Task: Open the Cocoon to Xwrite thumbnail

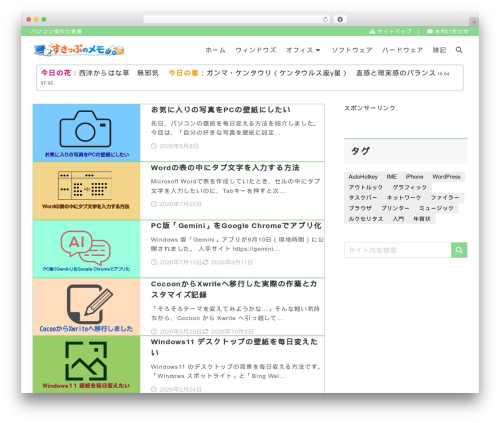Action: pos(86,307)
